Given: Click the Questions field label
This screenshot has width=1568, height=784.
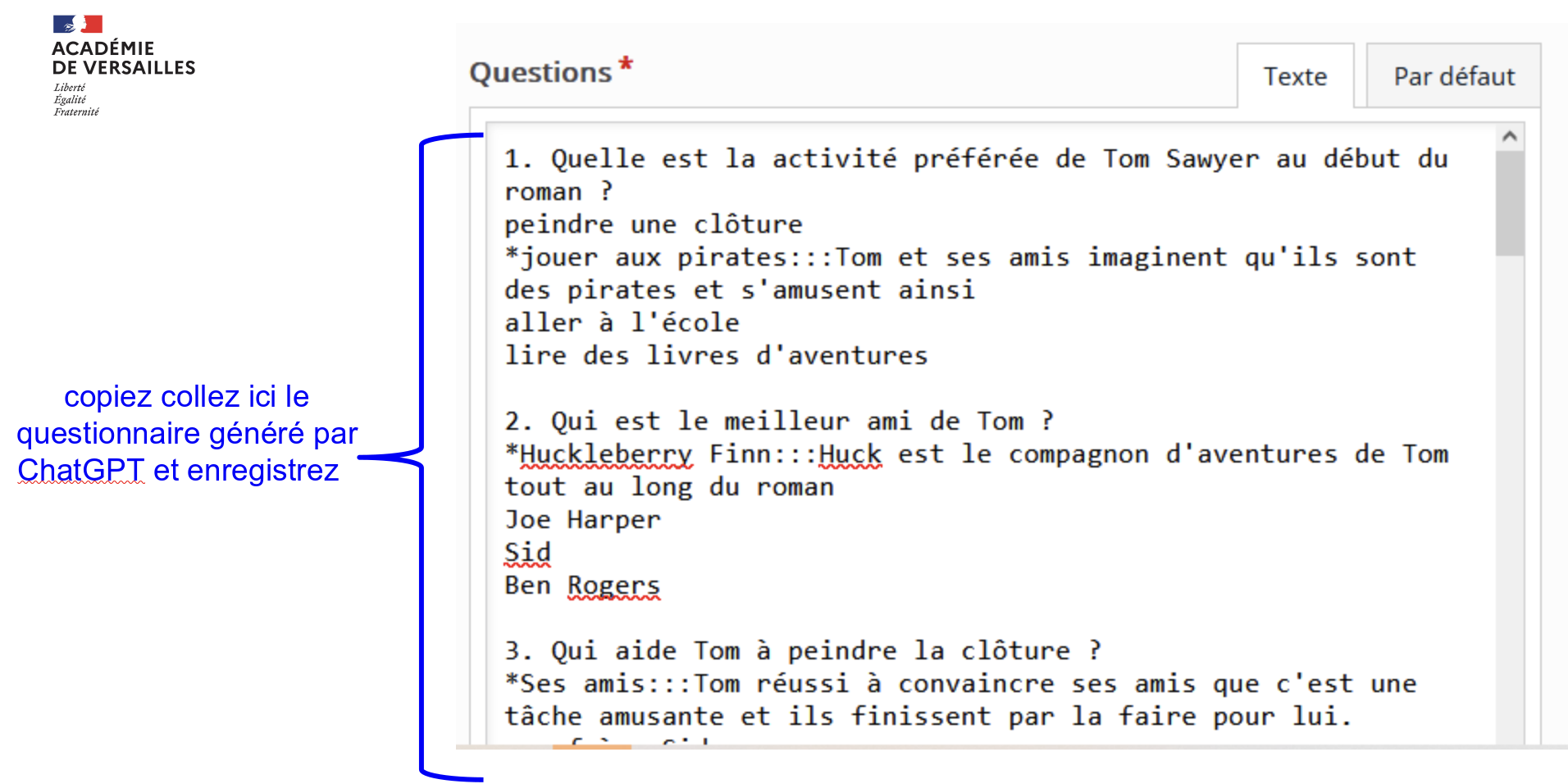Looking at the screenshot, I should tap(540, 73).
